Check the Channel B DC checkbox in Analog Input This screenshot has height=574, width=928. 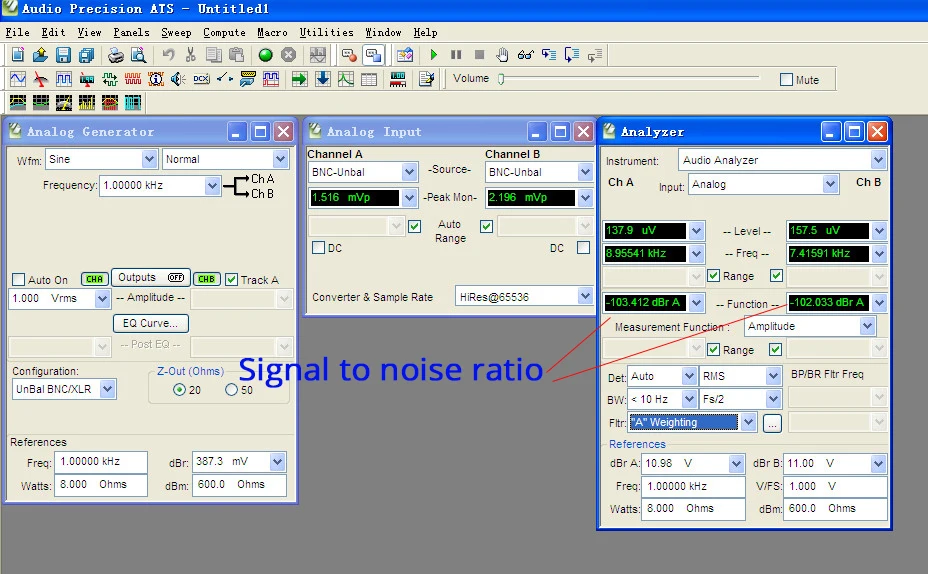pos(584,247)
